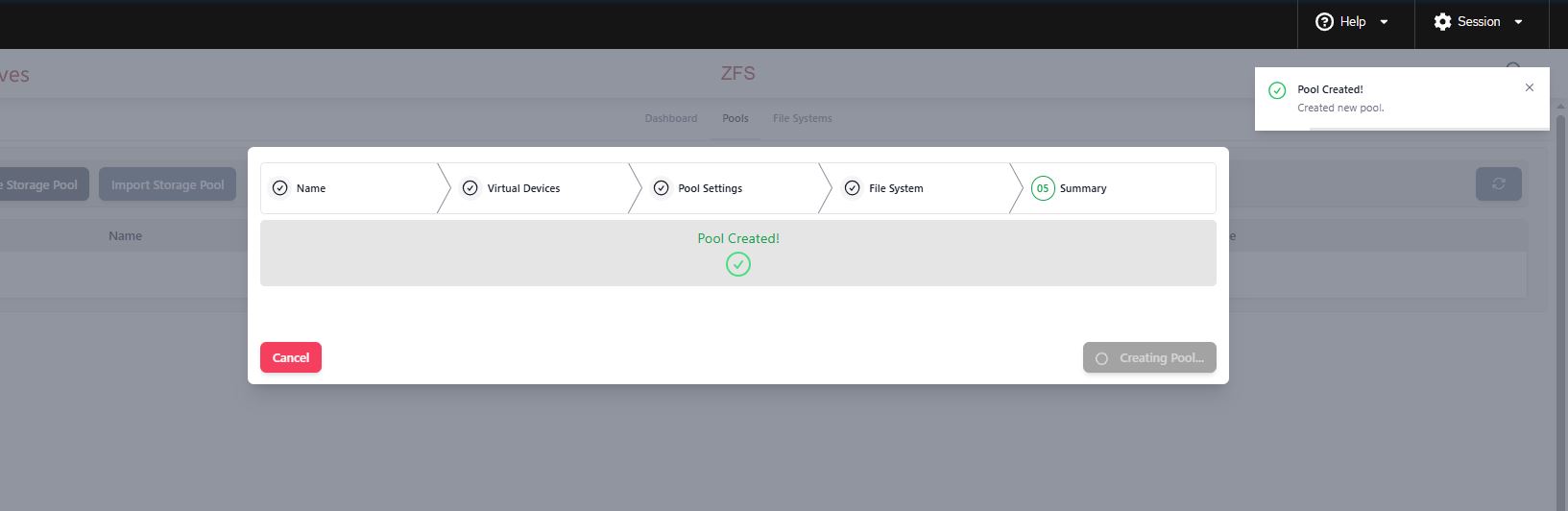1568x511 pixels.
Task: Click the spinner icon in Creating Pool button
Action: 1102,358
